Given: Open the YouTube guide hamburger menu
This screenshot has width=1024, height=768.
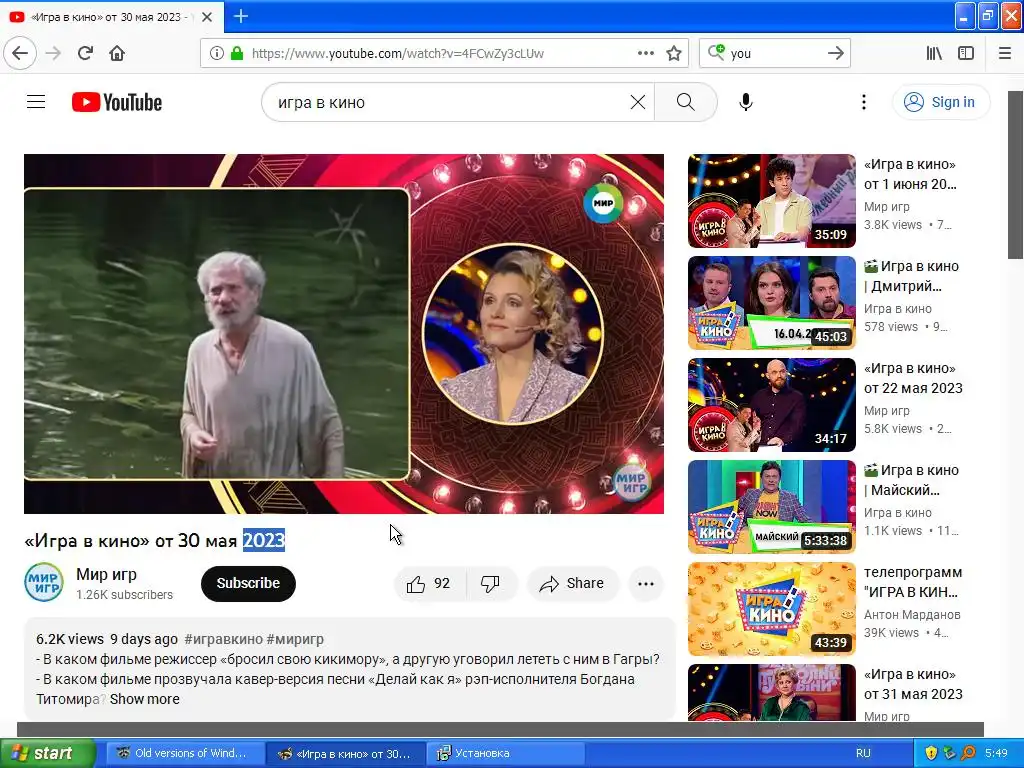Looking at the screenshot, I should tap(36, 102).
